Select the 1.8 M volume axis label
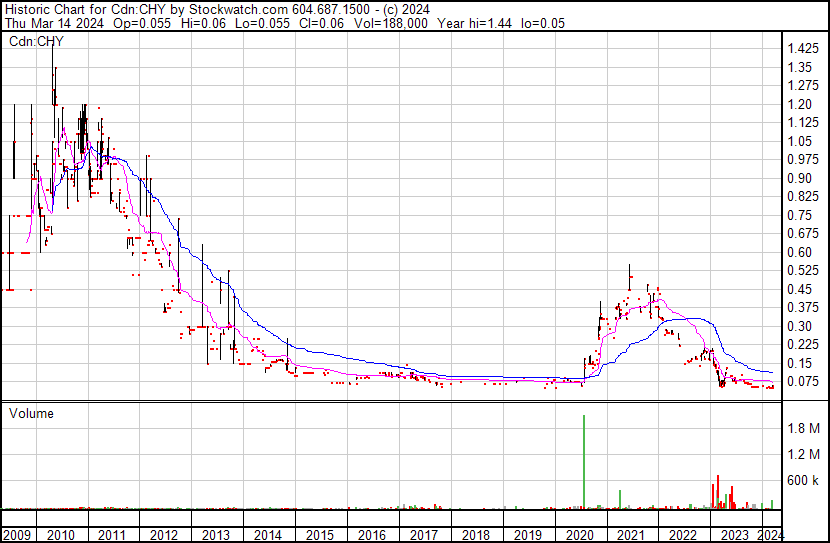 pos(804,428)
